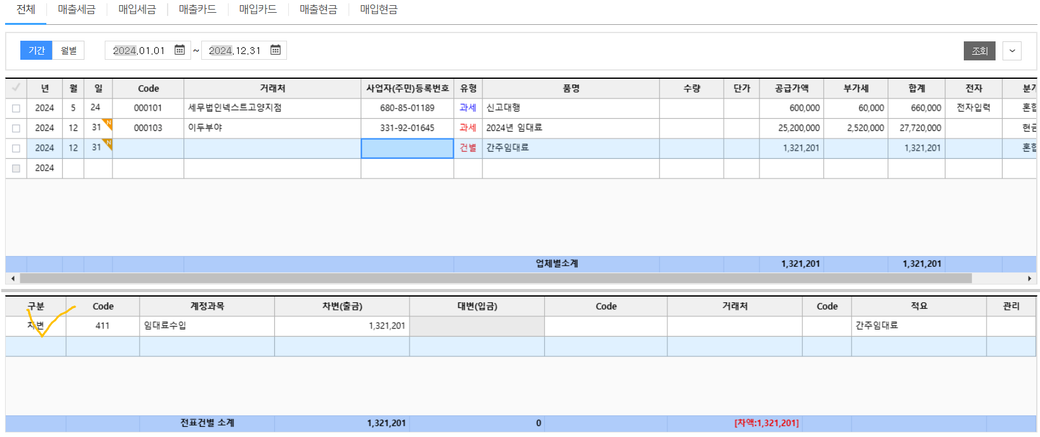Click the 임대료수입 account cell in lower table
The height and width of the screenshot is (437, 1040).
[x=206, y=326]
